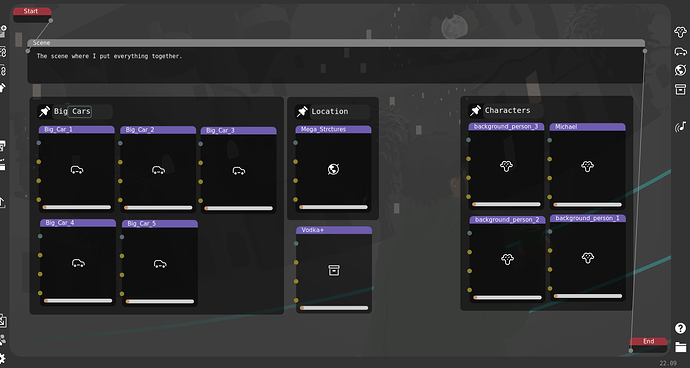Adjust the progress bar under Vodka+ node
The height and width of the screenshot is (368, 690).
tap(334, 308)
